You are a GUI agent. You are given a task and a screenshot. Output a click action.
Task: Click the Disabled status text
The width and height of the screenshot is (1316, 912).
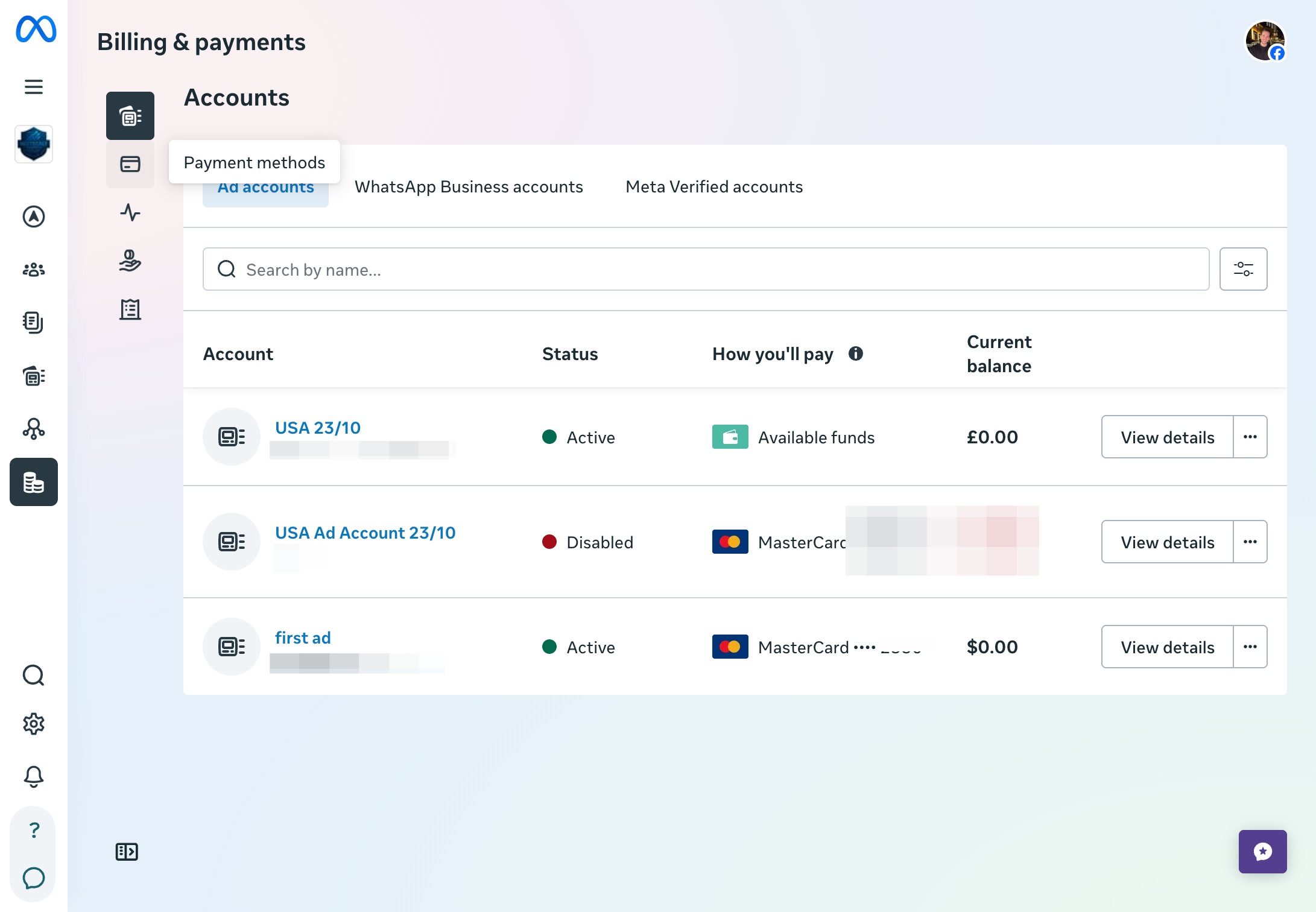pos(599,542)
